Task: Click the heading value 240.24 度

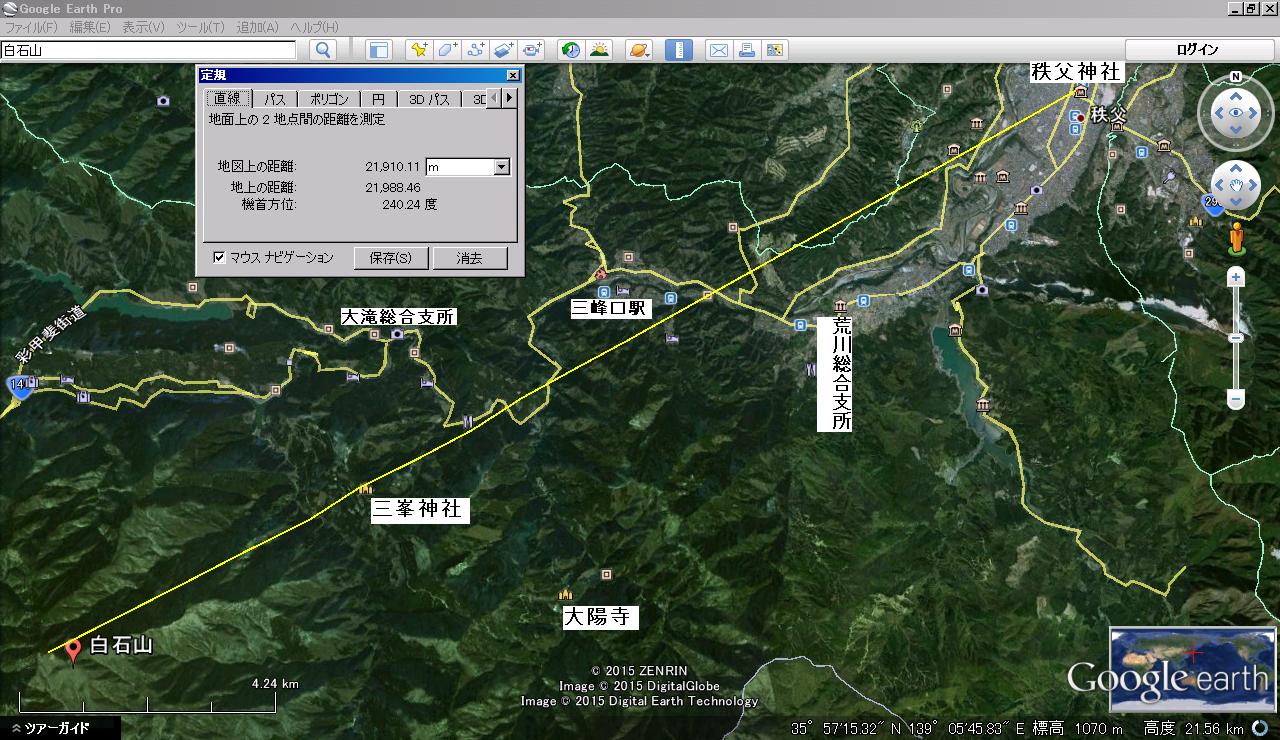Action: (x=409, y=204)
